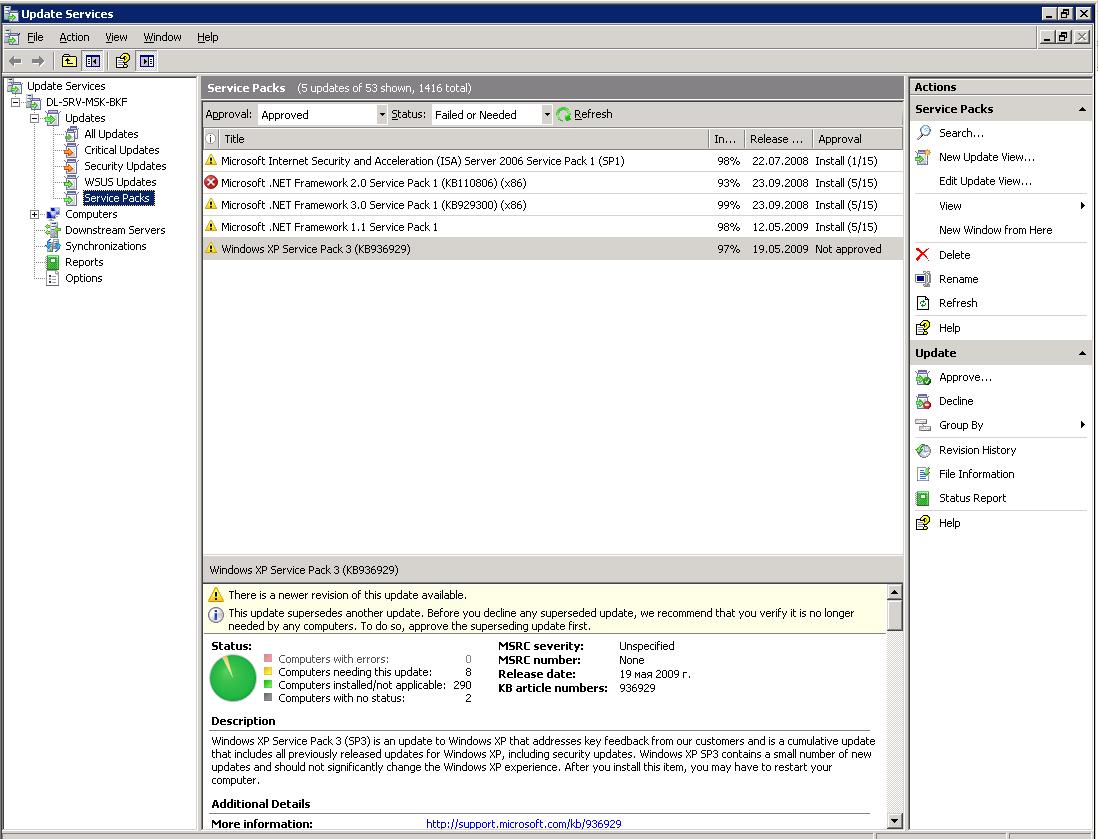The height and width of the screenshot is (839, 1098).
Task: Click the green status pie chart
Action: [x=233, y=678]
